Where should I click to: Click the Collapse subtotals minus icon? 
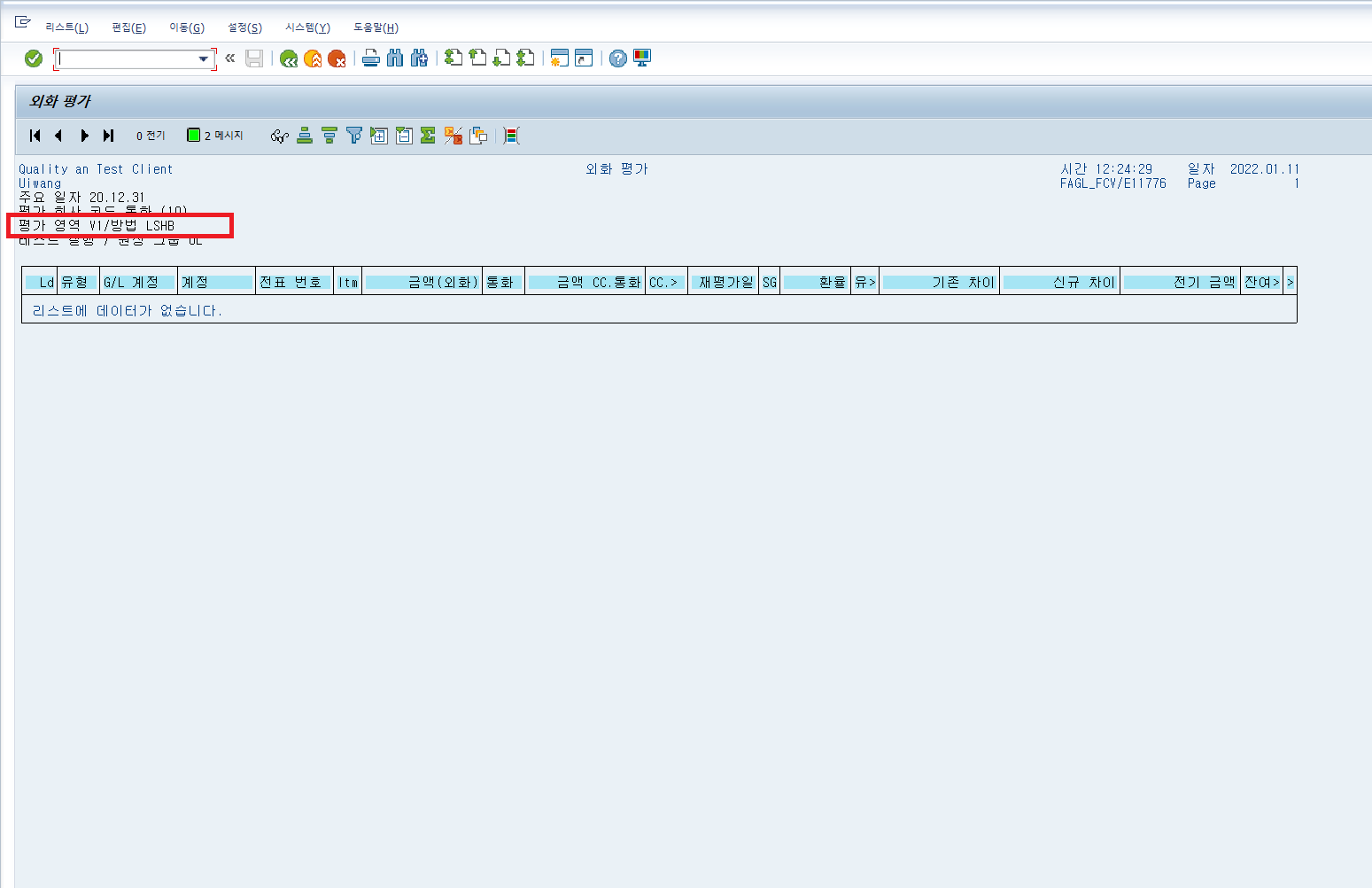[404, 136]
